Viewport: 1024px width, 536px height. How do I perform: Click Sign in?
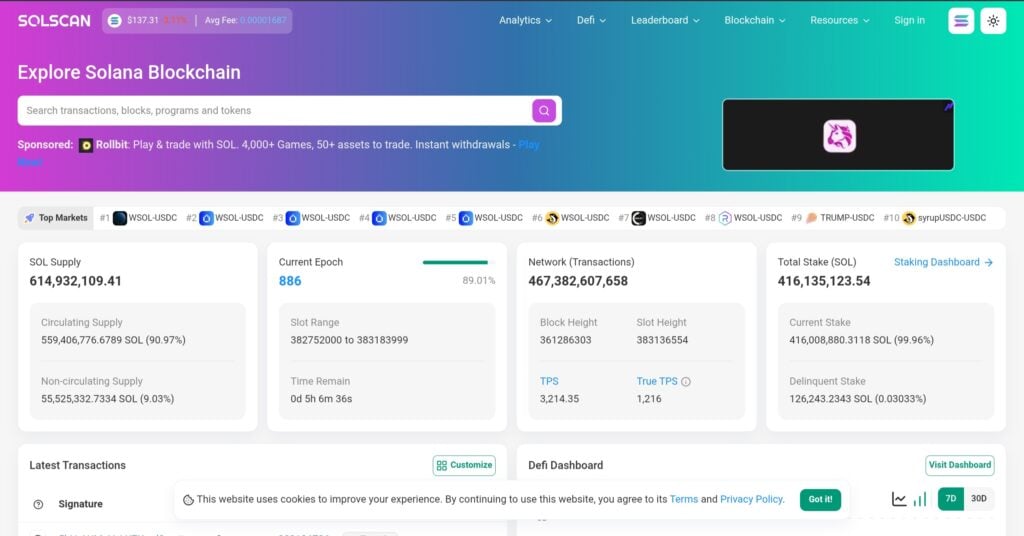point(909,21)
